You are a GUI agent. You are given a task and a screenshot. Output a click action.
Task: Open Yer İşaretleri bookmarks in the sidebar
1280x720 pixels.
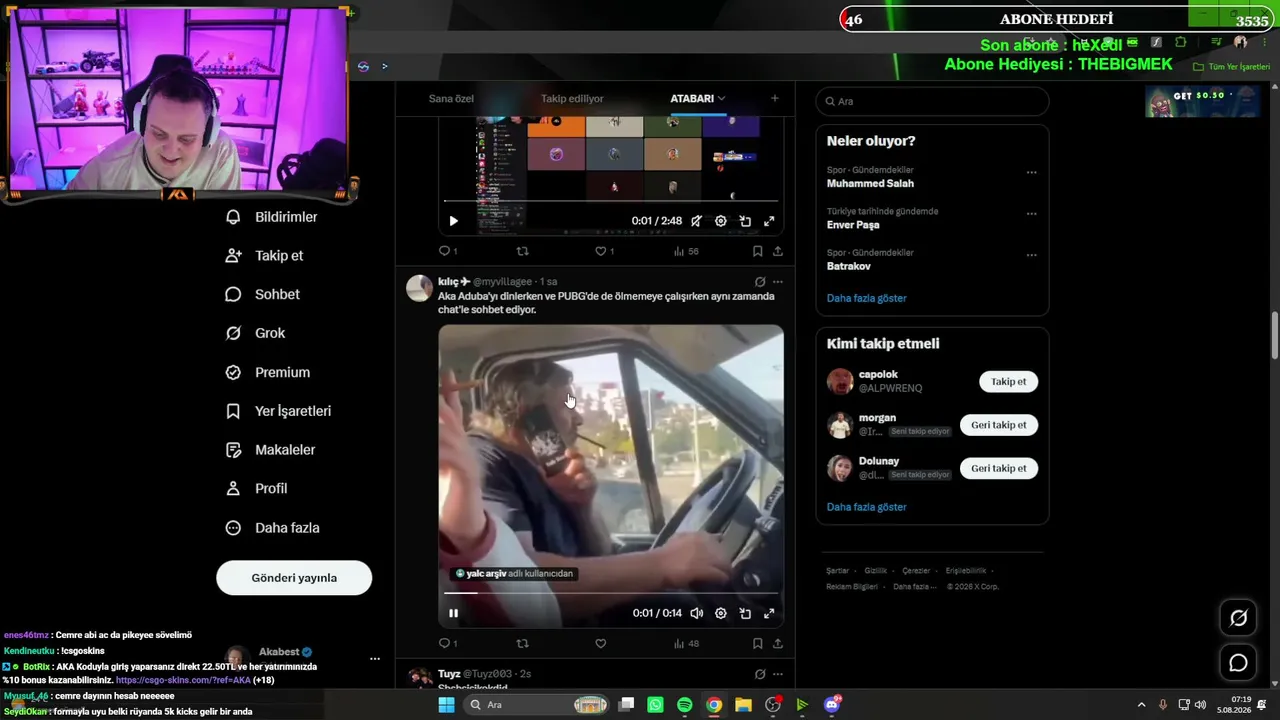point(278,411)
